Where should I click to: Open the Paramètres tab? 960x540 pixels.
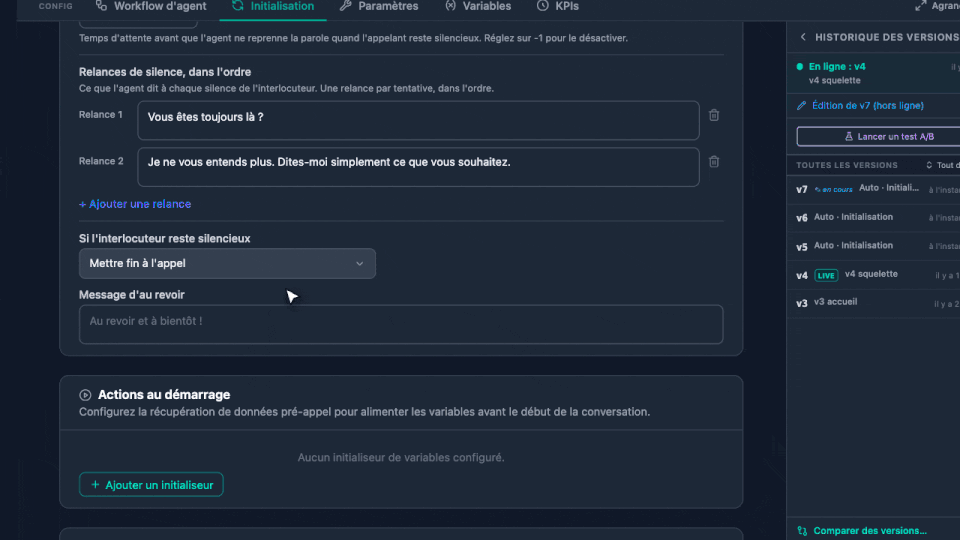pos(379,6)
